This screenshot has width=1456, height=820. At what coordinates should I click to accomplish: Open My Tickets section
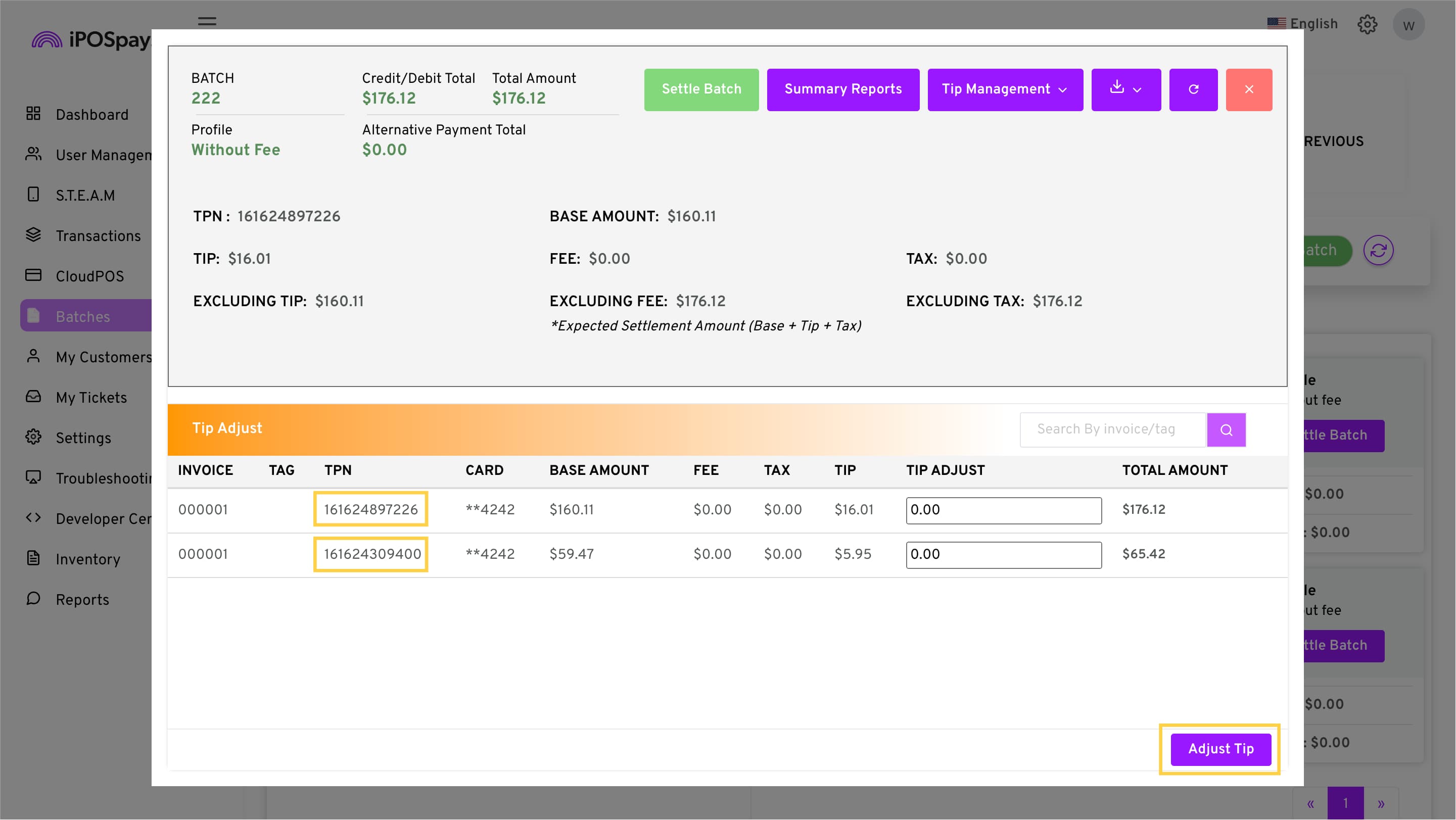click(91, 398)
